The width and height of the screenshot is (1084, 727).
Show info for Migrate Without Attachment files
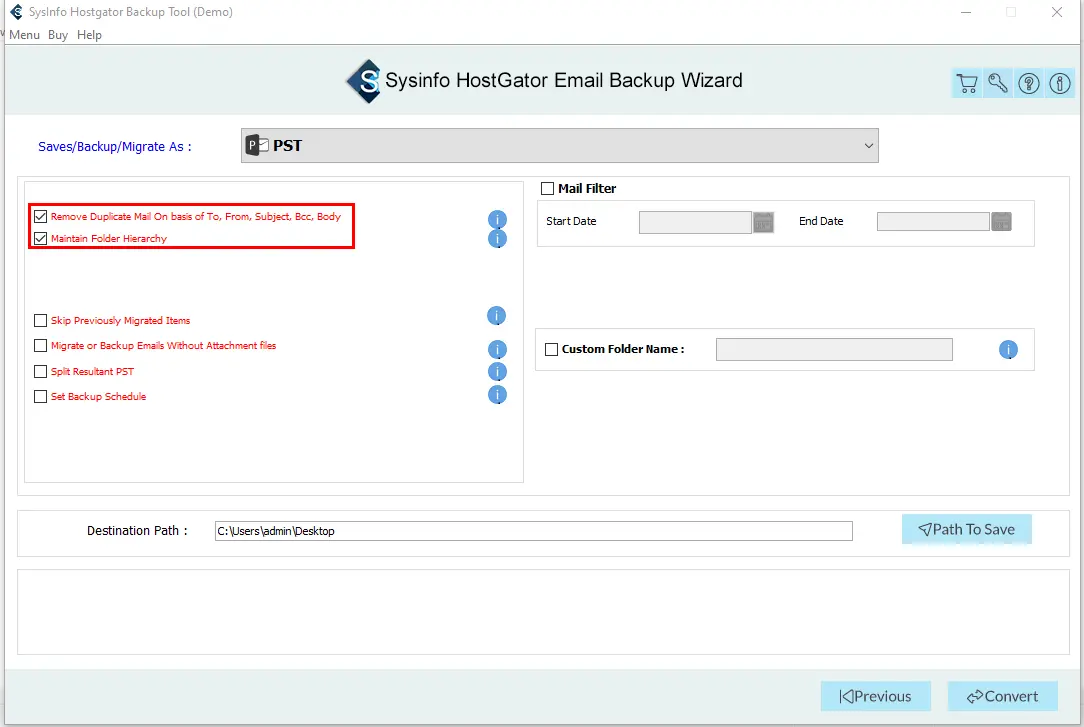(x=497, y=349)
